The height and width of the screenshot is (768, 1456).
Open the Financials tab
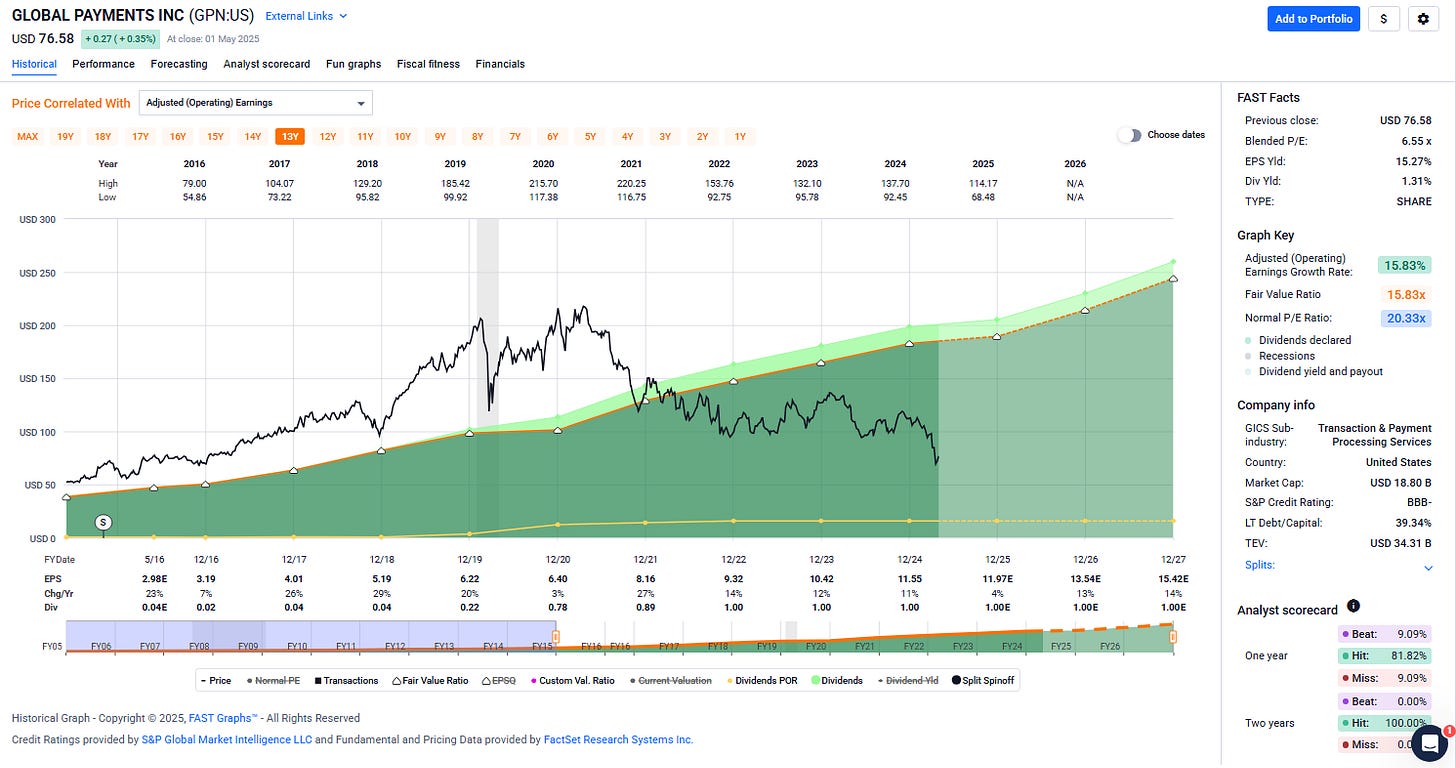tap(500, 63)
